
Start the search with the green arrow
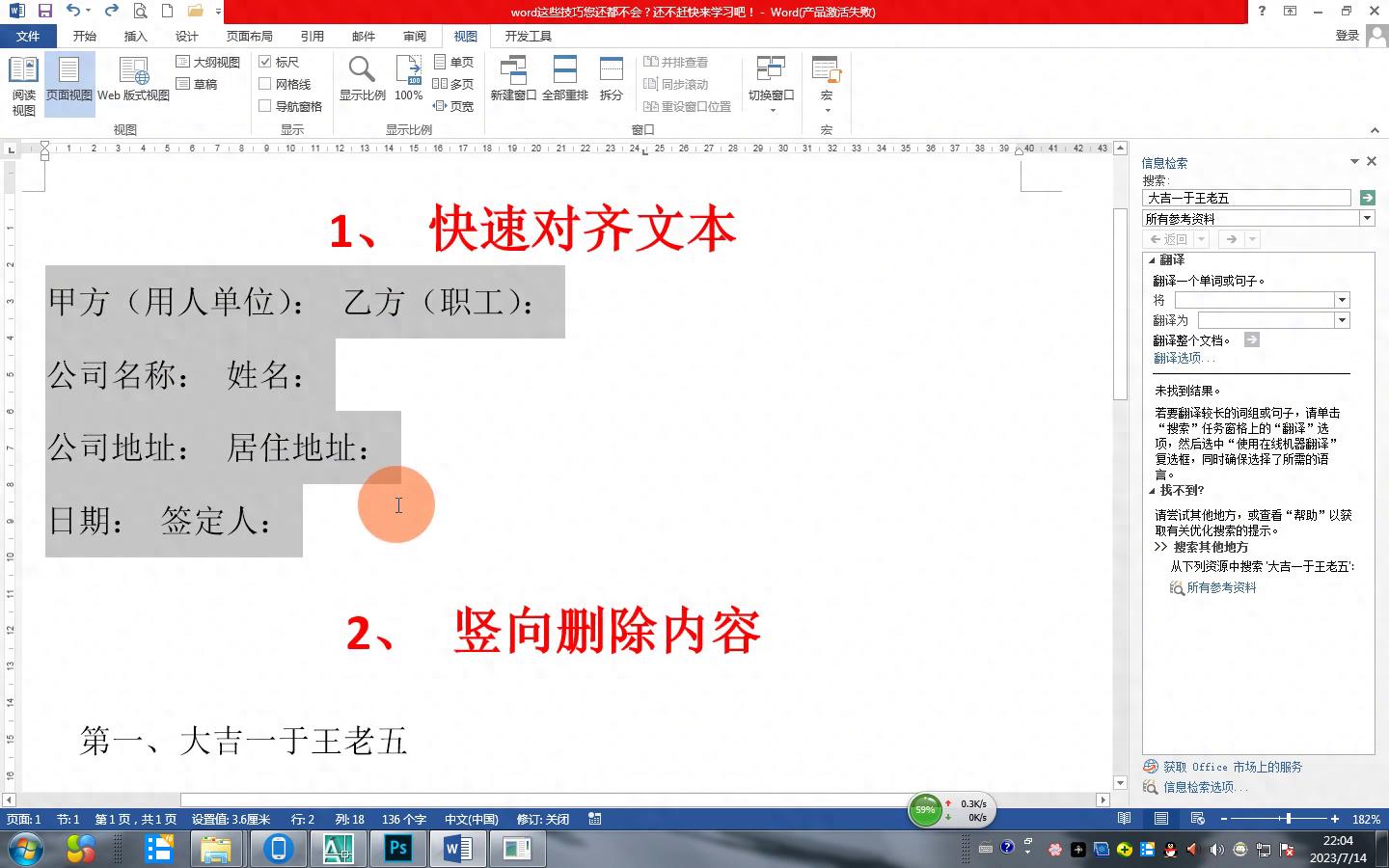coord(1367,198)
